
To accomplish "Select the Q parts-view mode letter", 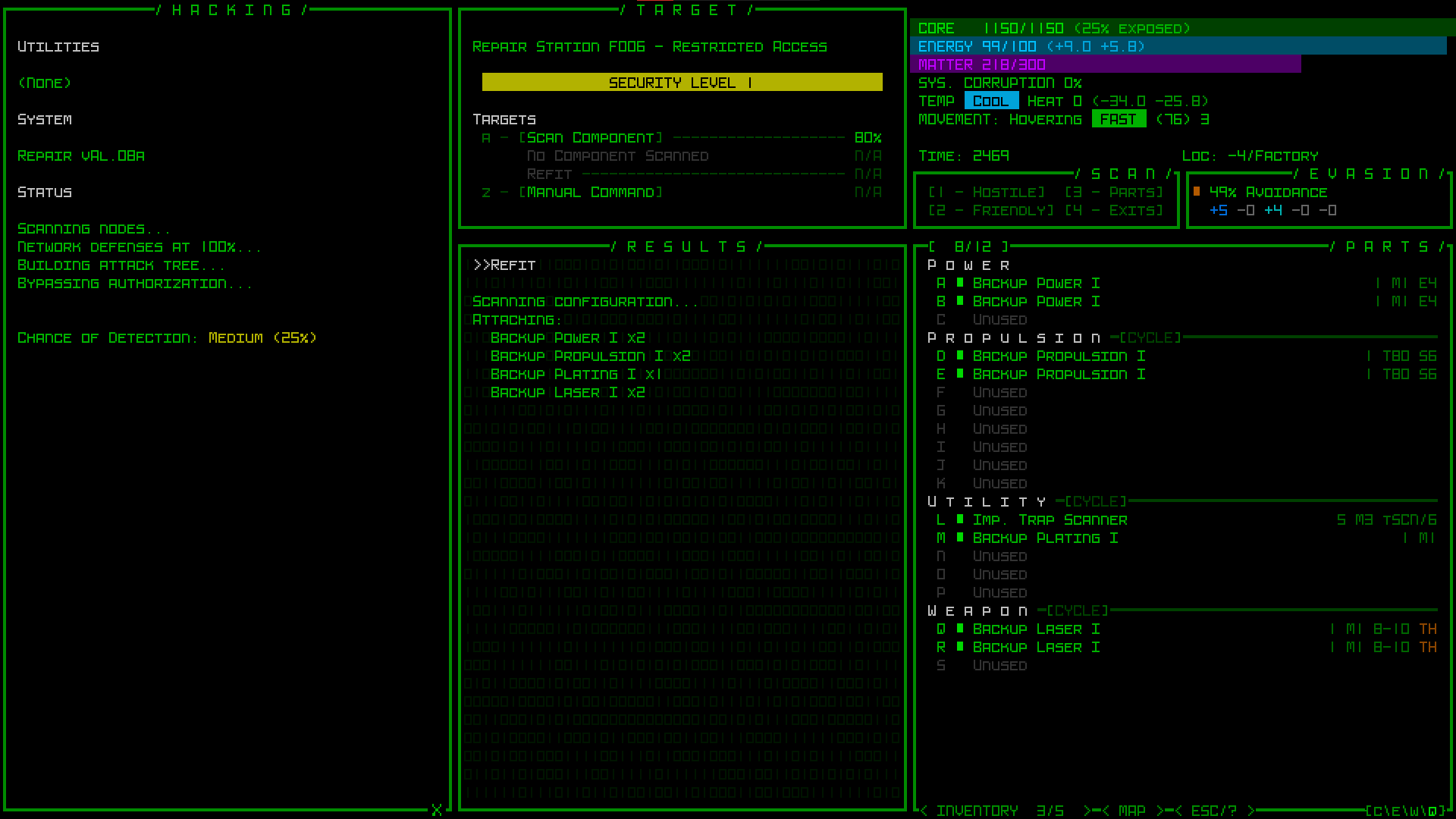I will pyautogui.click(x=1432, y=811).
